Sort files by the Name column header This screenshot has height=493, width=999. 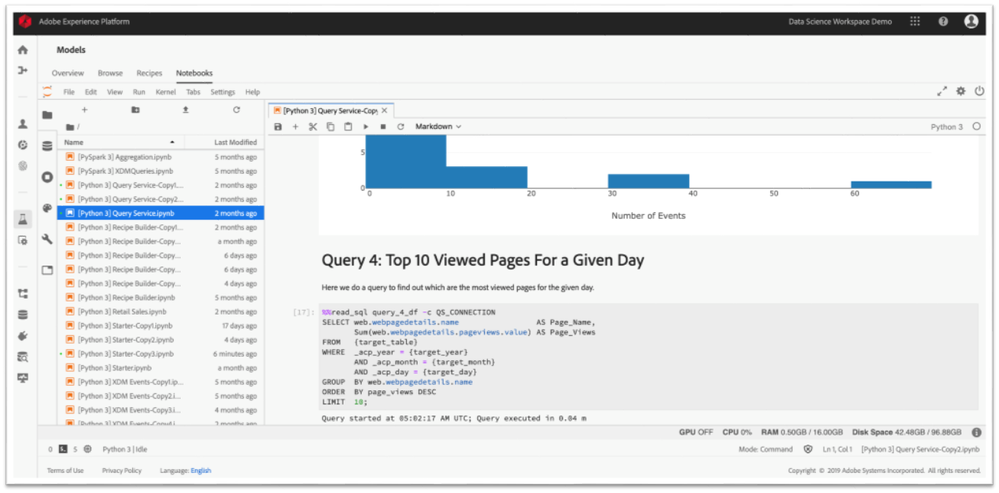[x=75, y=142]
